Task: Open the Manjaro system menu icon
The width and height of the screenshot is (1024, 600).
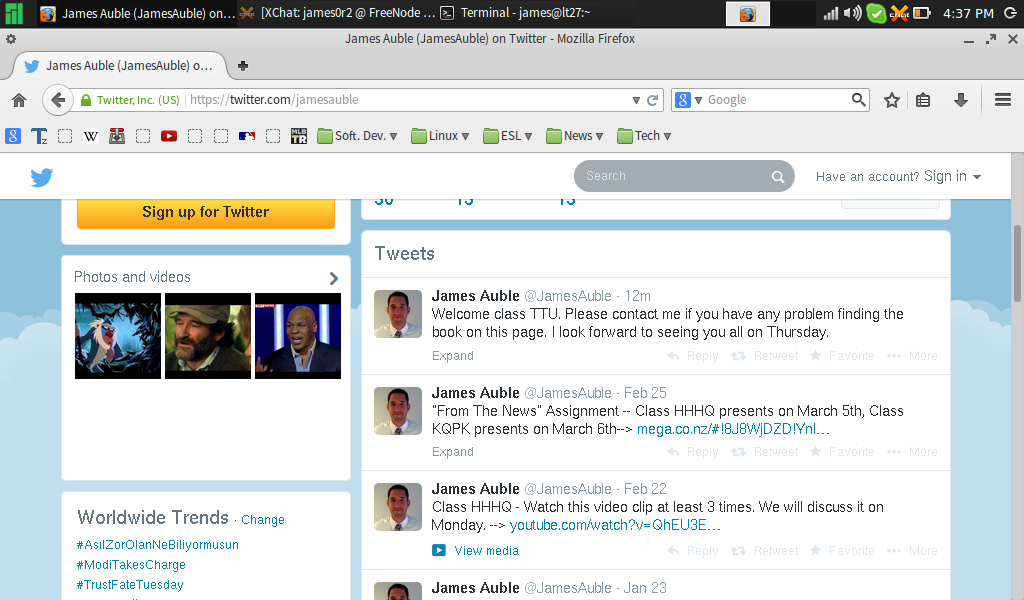Action: [14, 13]
